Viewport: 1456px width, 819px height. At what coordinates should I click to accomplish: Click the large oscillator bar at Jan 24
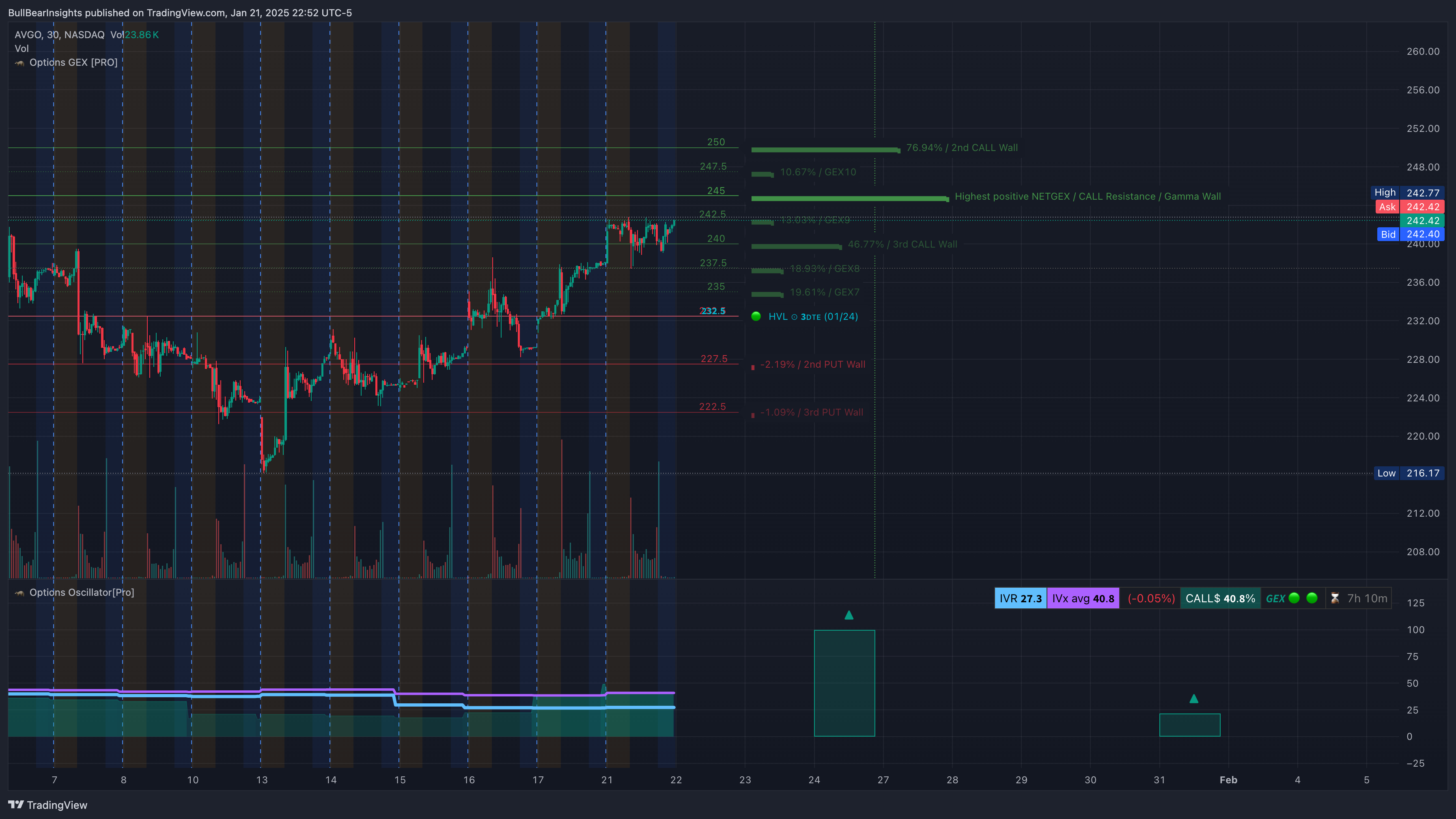pyautogui.click(x=844, y=683)
